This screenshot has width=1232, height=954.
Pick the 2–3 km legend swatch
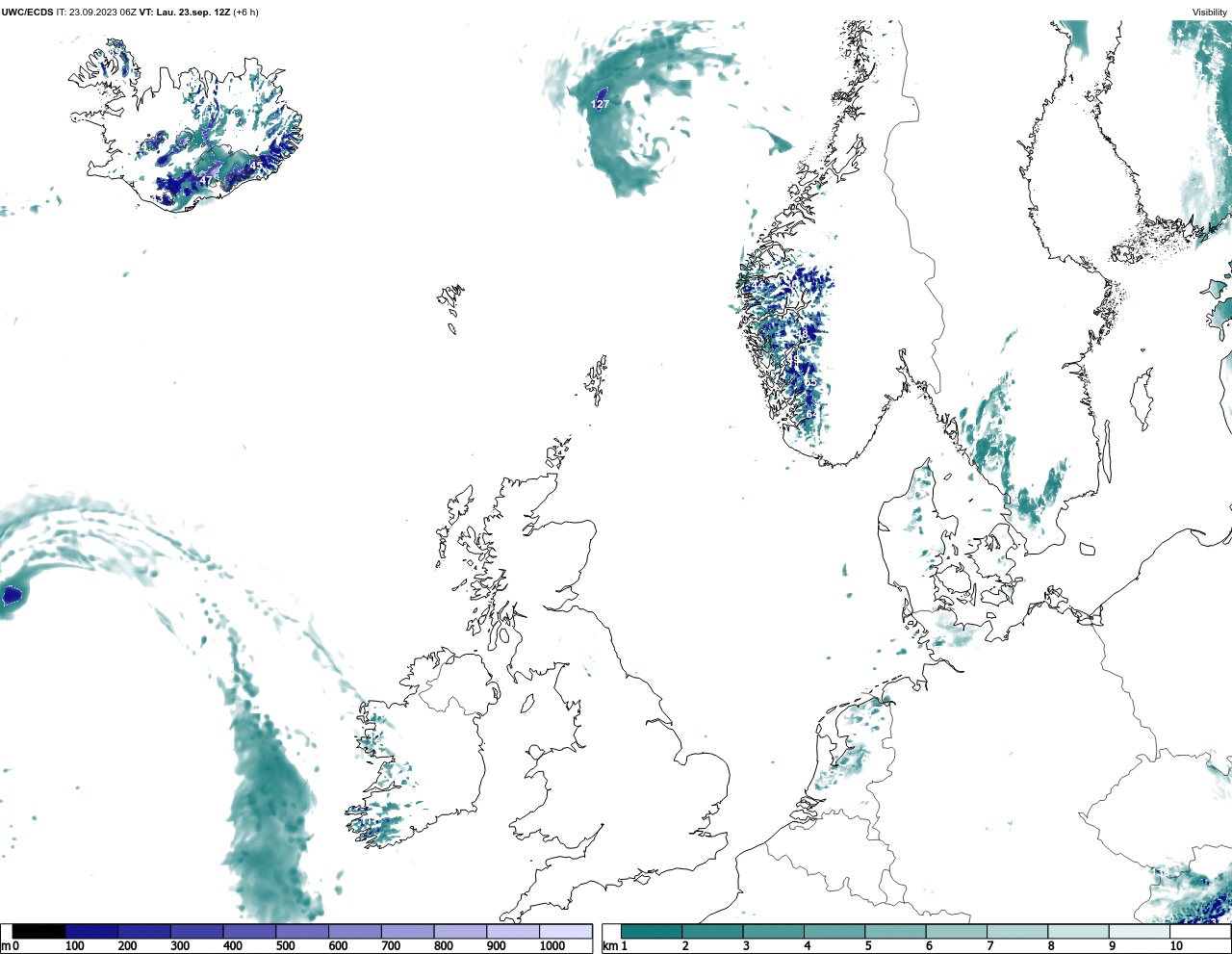coord(712,932)
